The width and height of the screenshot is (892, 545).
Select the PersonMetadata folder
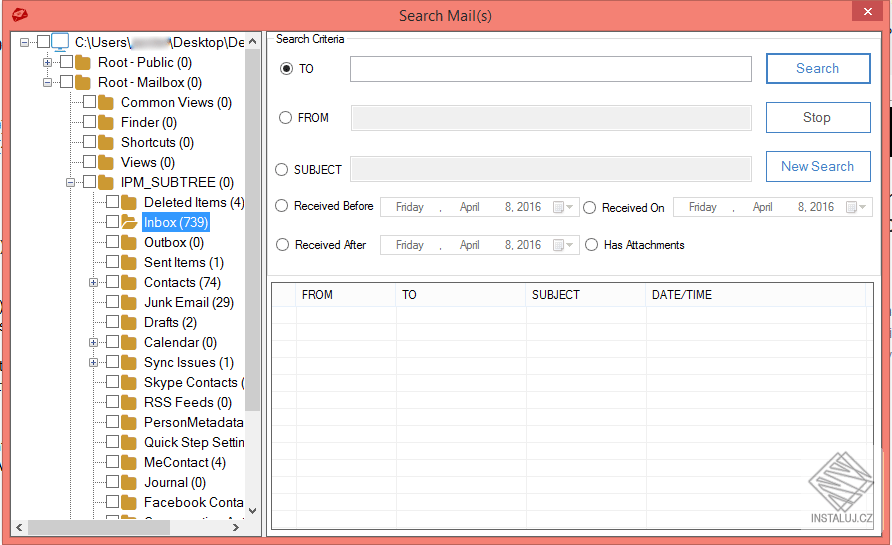pyautogui.click(x=193, y=422)
